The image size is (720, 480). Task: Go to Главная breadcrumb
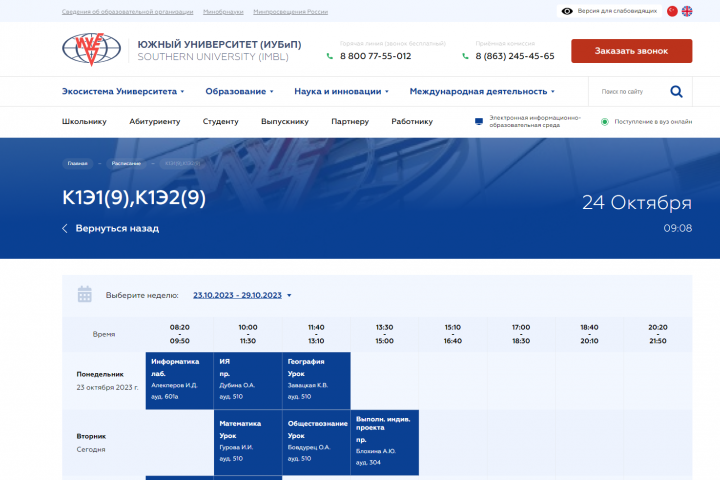point(78,163)
